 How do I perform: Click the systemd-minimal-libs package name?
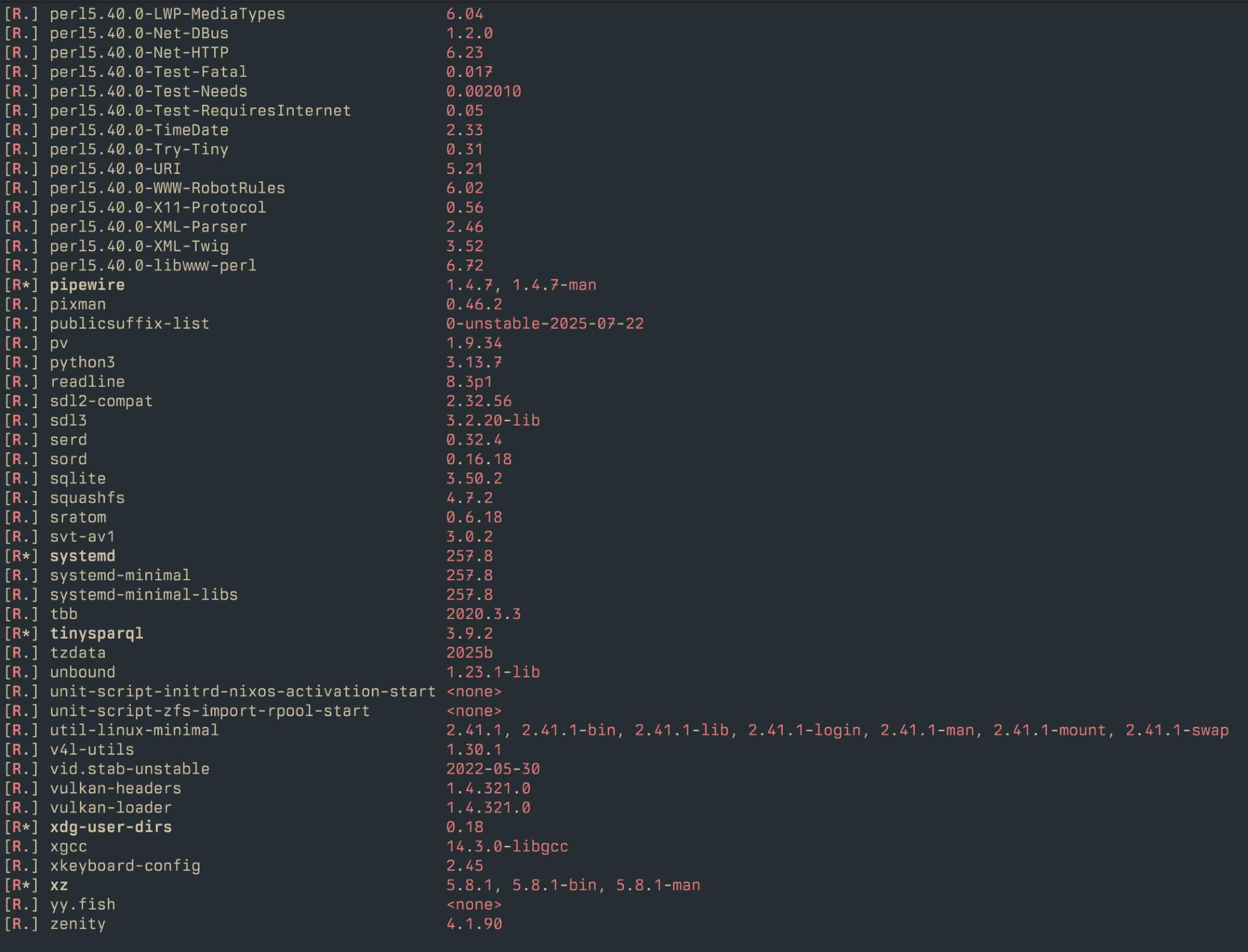coord(144,595)
